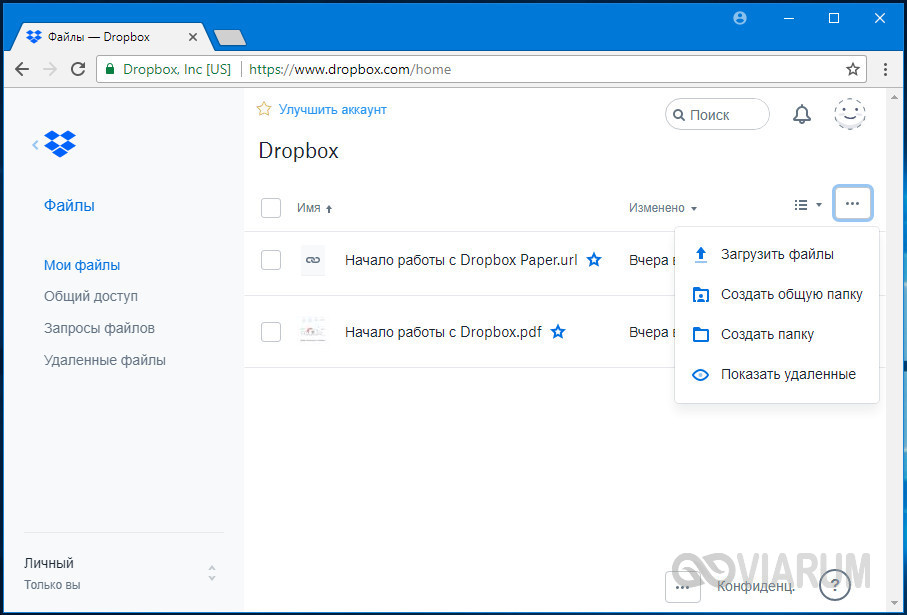
Task: Open the Файлы section in sidebar
Action: [69, 205]
